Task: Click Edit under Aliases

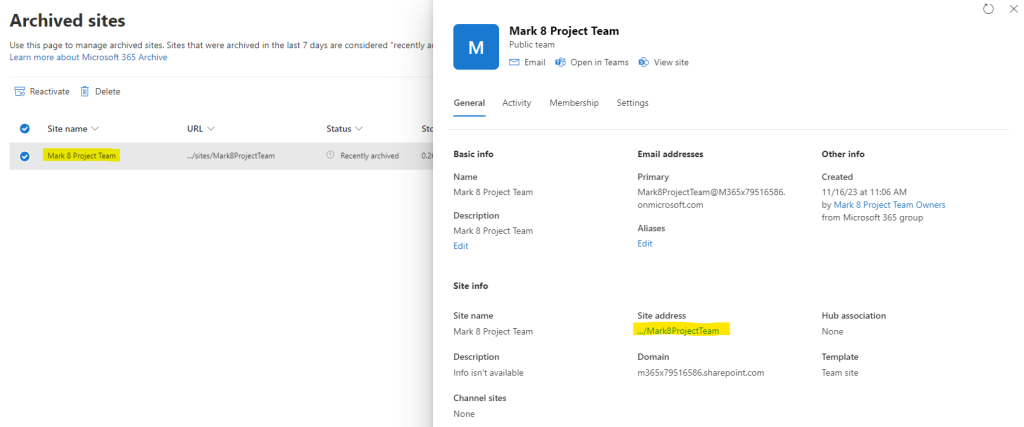Action: (x=645, y=244)
